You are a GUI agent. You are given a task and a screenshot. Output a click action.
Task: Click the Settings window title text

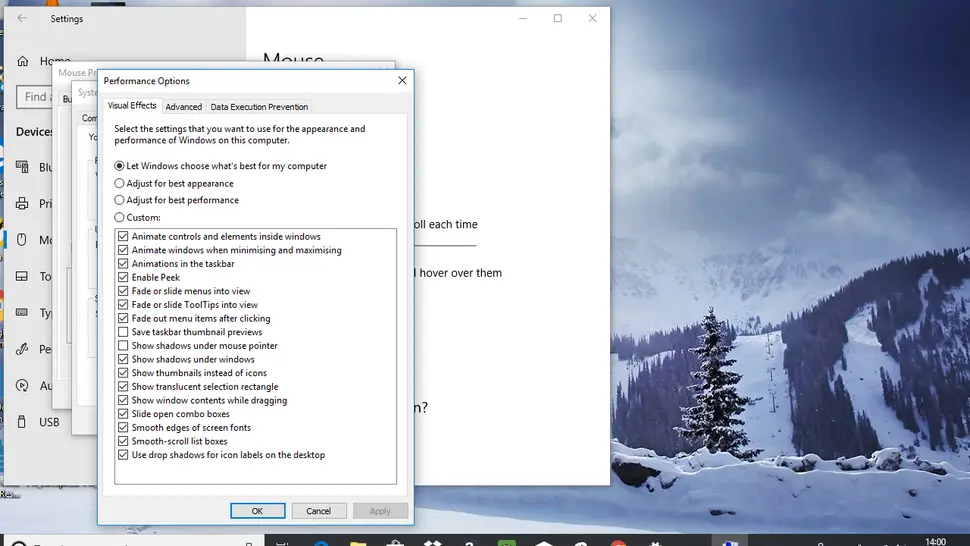click(67, 19)
